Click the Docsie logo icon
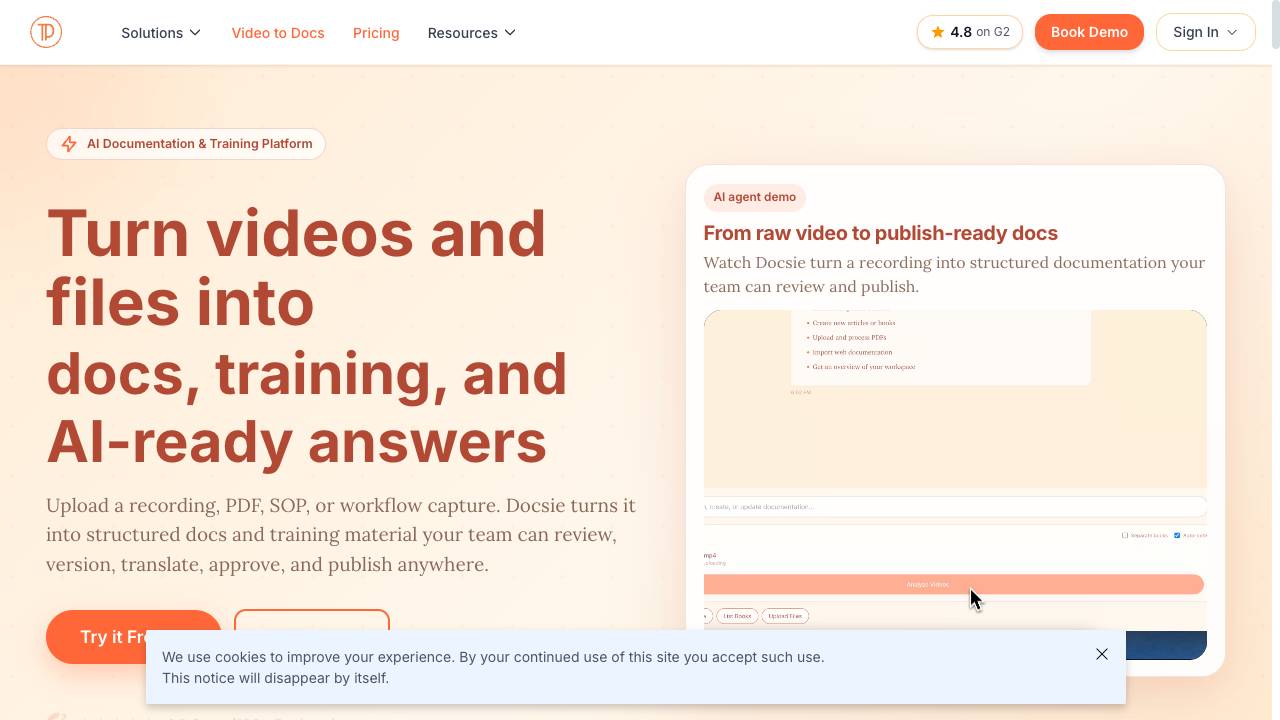 coord(46,32)
